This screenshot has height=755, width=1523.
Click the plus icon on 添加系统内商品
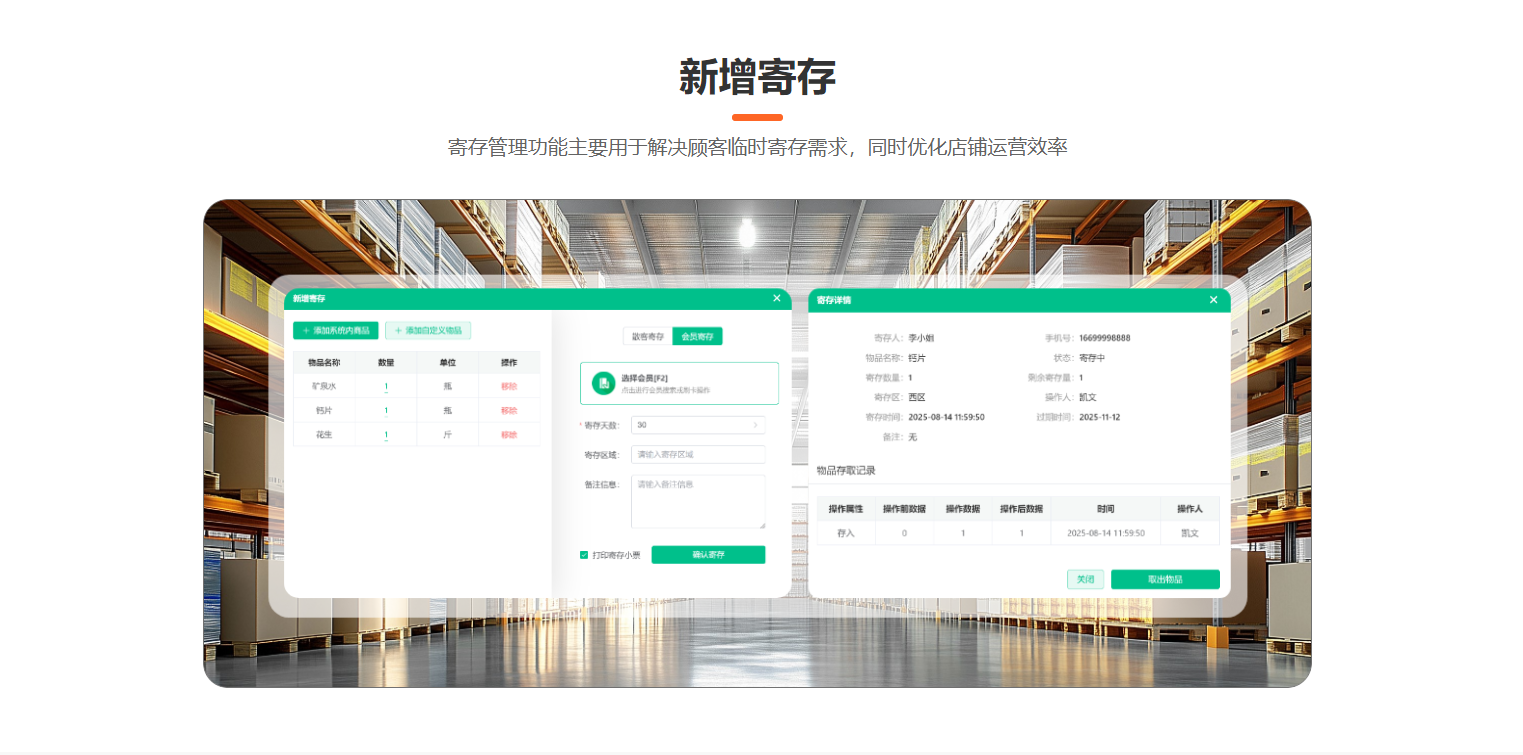(303, 332)
